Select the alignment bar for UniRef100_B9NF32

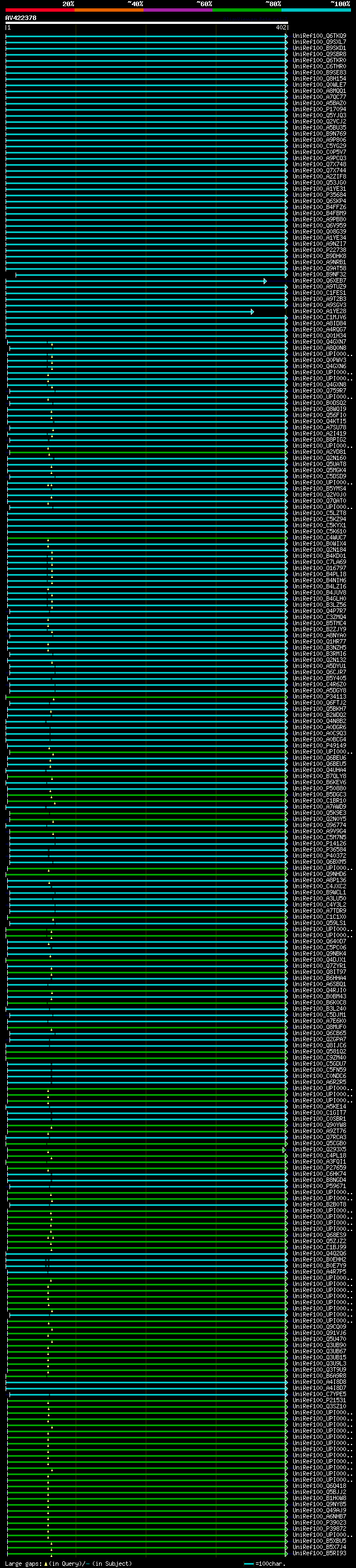tap(150, 275)
